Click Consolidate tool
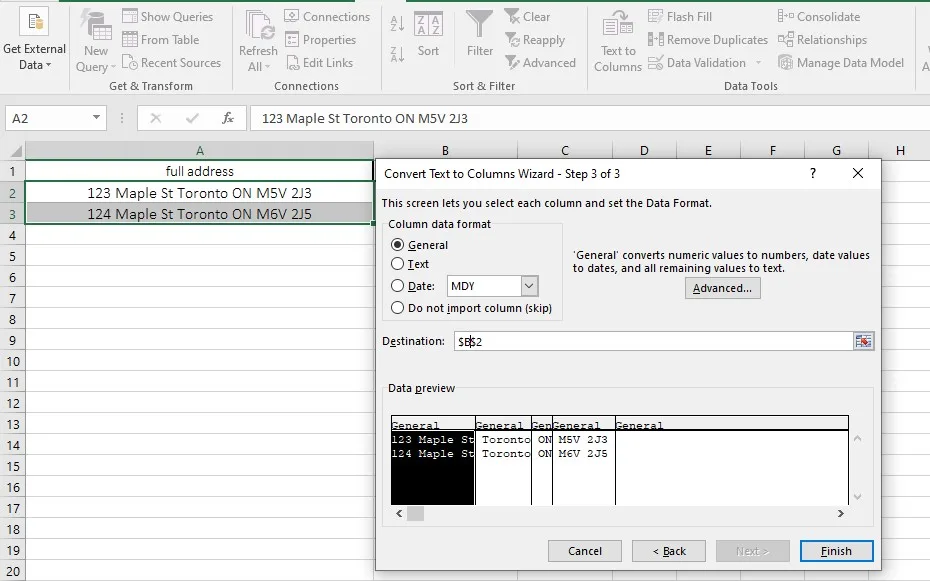 click(818, 16)
